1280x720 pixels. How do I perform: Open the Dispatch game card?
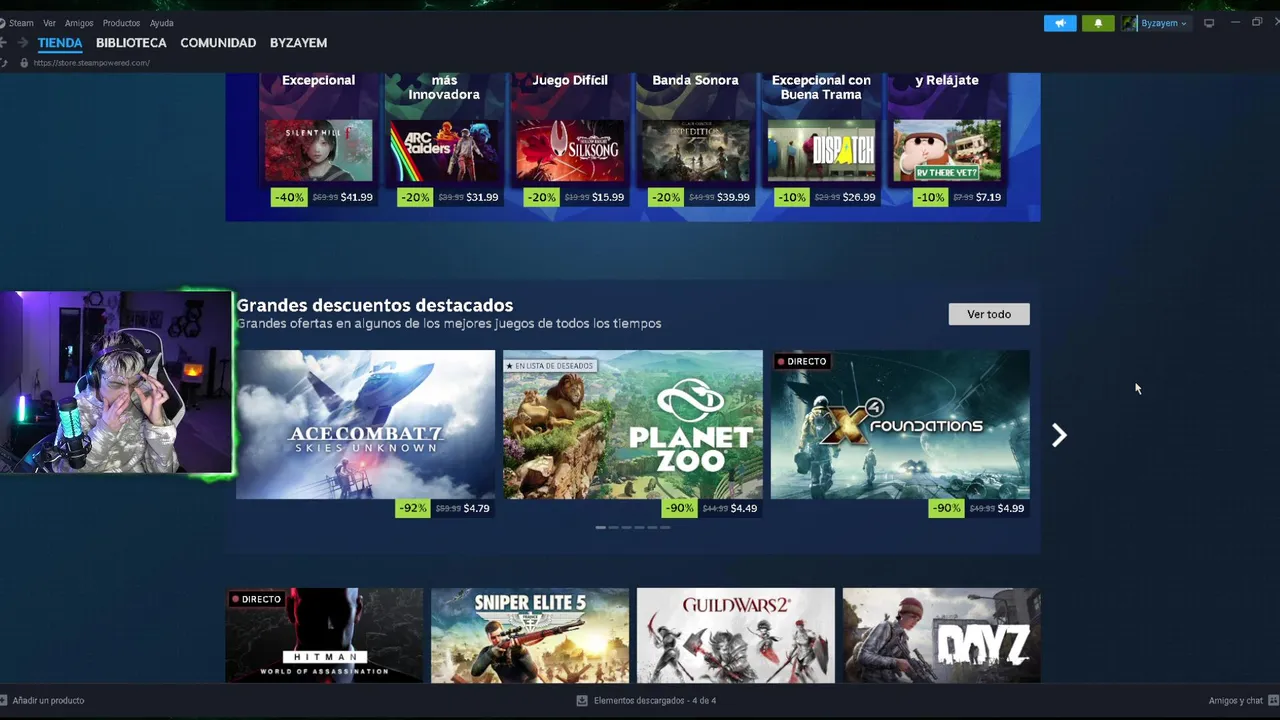click(x=821, y=150)
